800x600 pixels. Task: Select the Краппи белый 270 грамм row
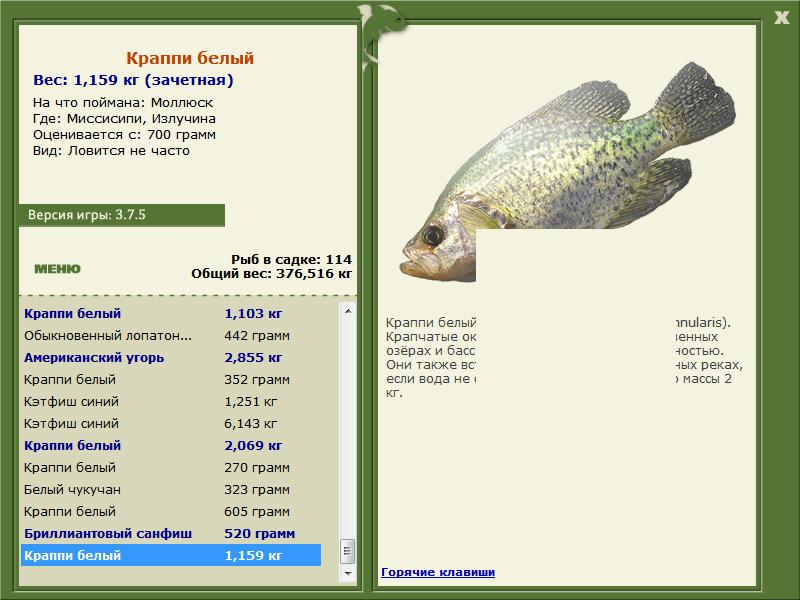click(x=171, y=467)
